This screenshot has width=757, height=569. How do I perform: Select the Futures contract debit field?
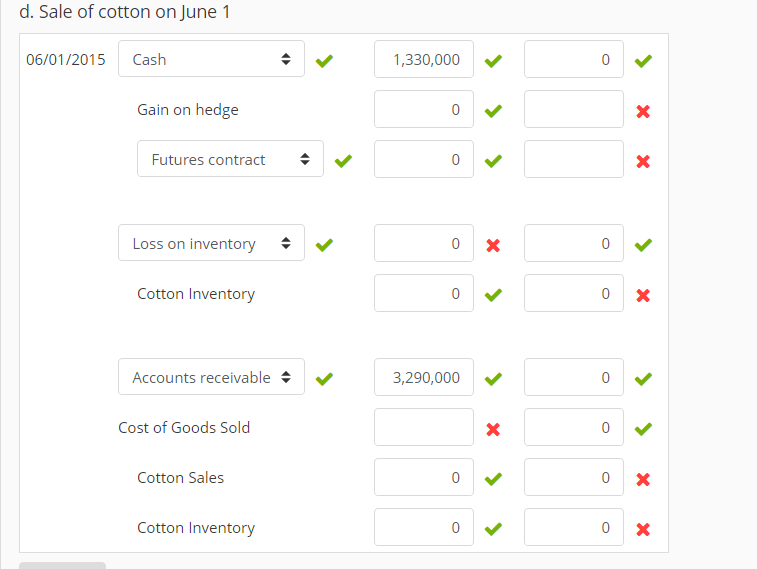click(424, 159)
